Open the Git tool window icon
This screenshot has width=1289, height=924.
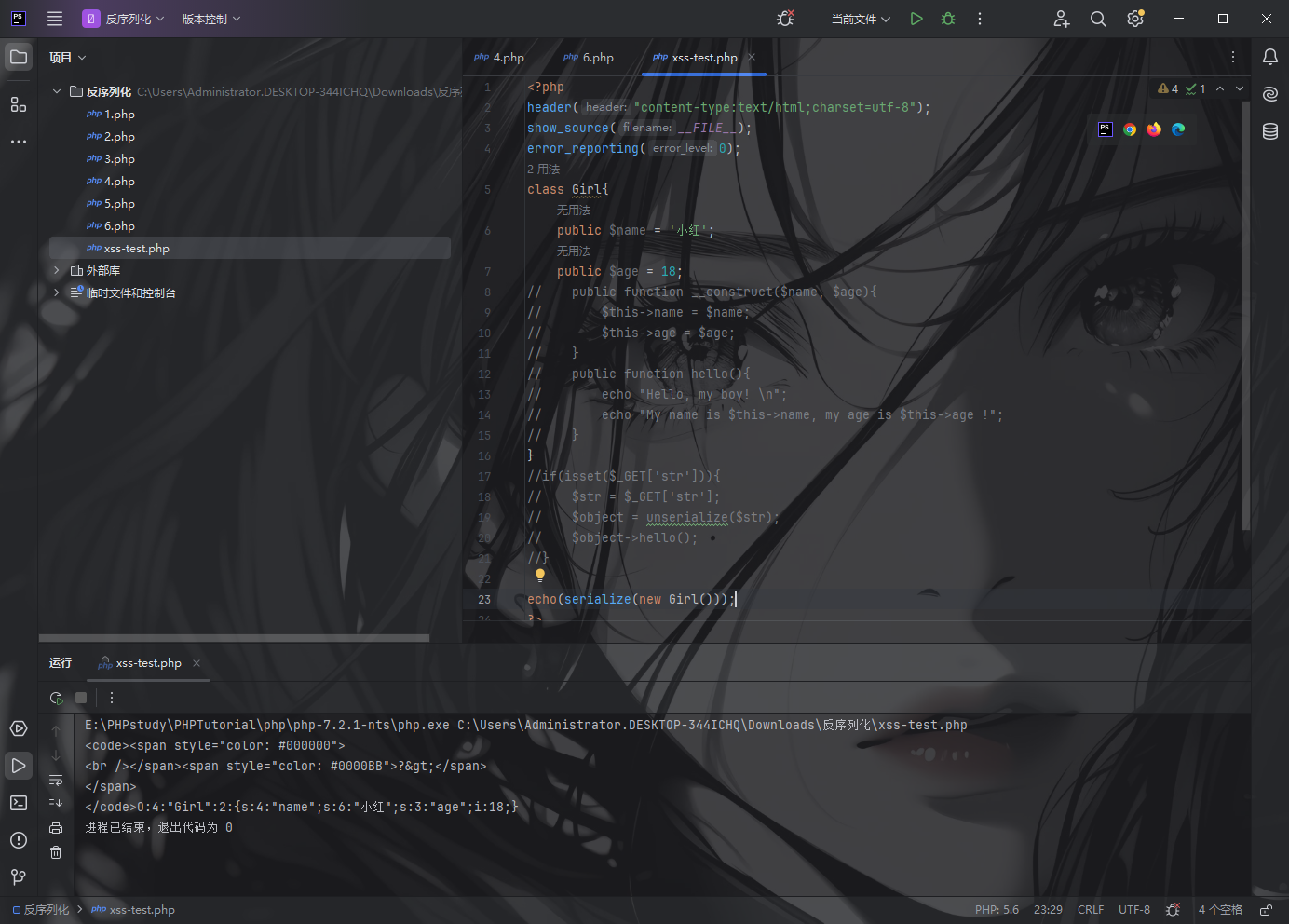19,877
